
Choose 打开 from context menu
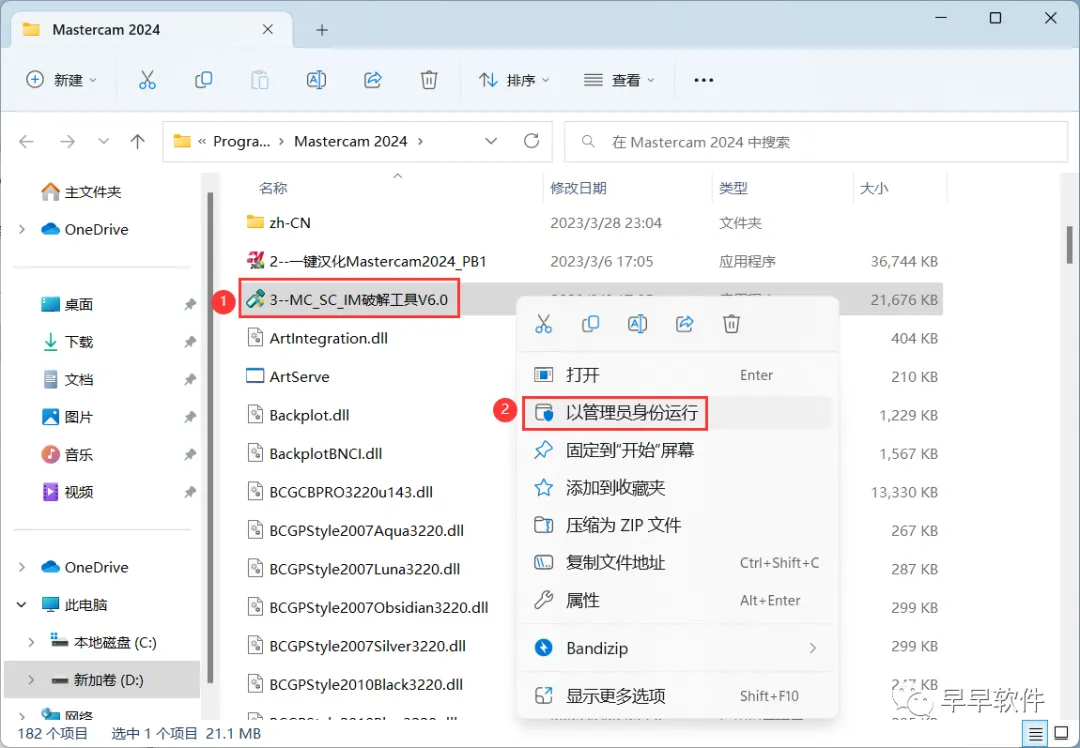click(x=677, y=375)
